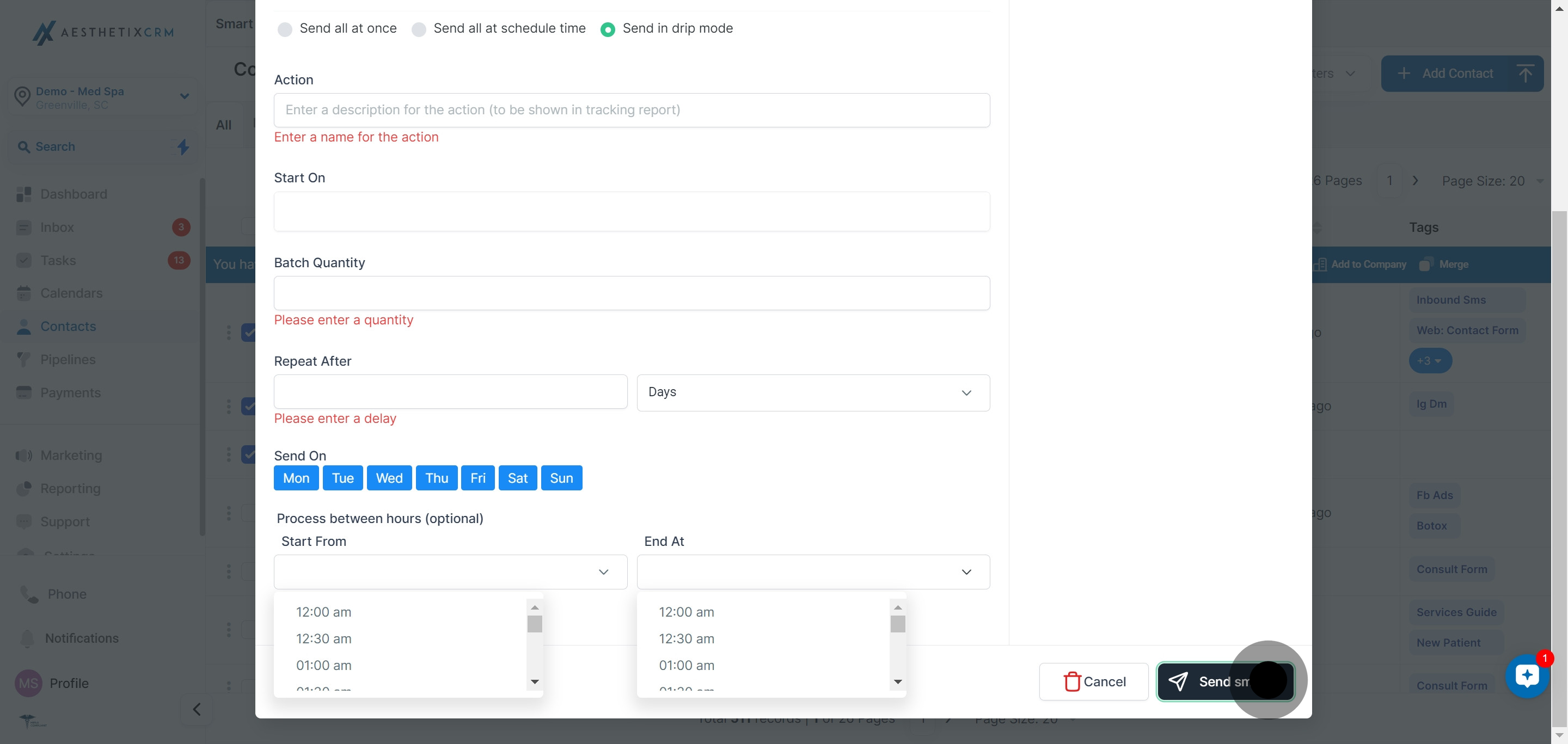Click the Phone icon in sidebar
The image size is (1568, 744).
click(x=29, y=594)
